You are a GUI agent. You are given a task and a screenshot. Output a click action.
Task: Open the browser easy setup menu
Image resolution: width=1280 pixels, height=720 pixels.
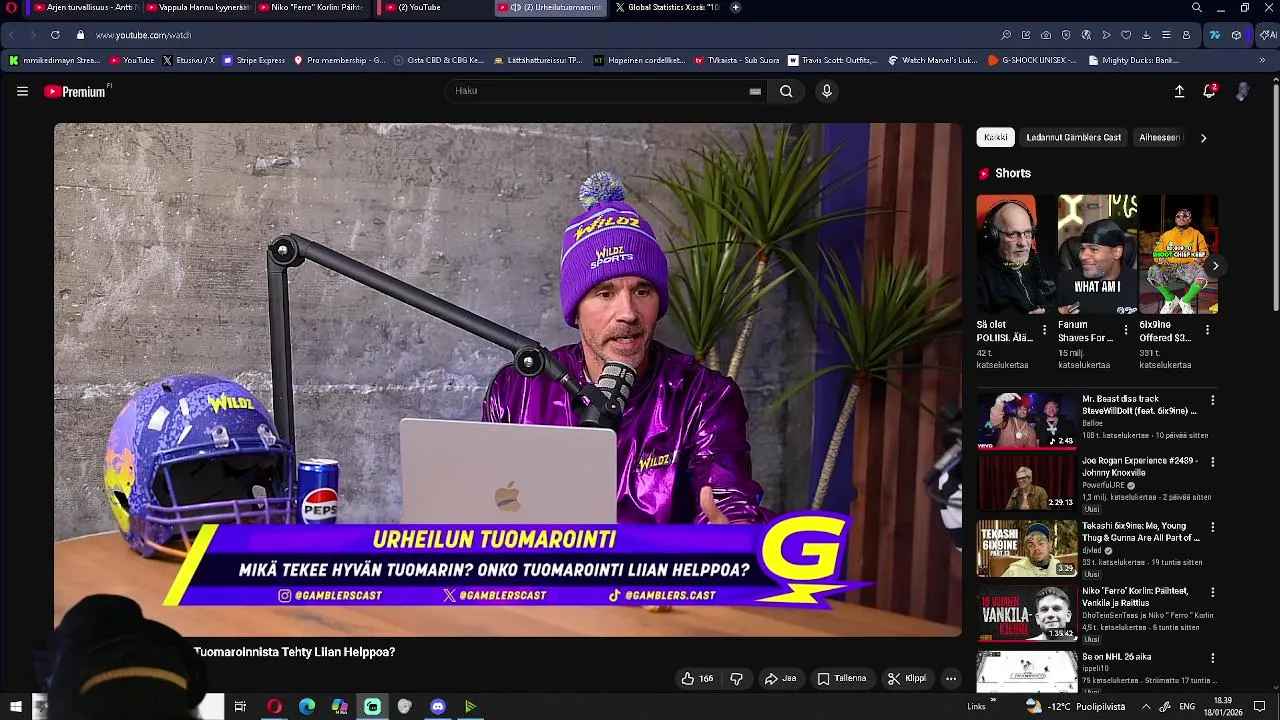(x=1166, y=35)
